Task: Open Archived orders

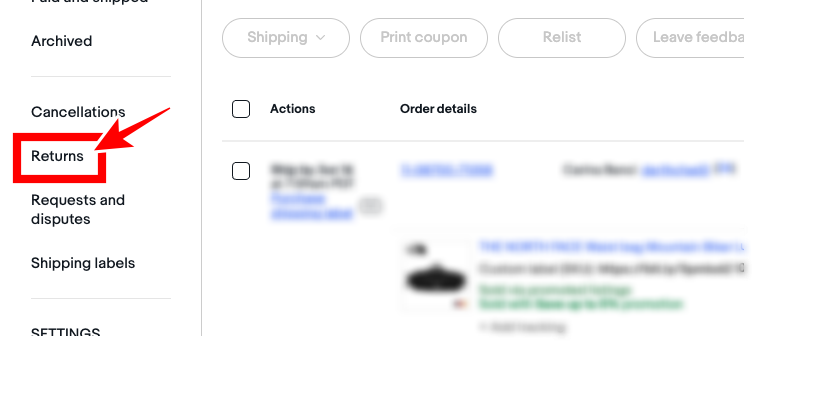Action: tap(62, 41)
